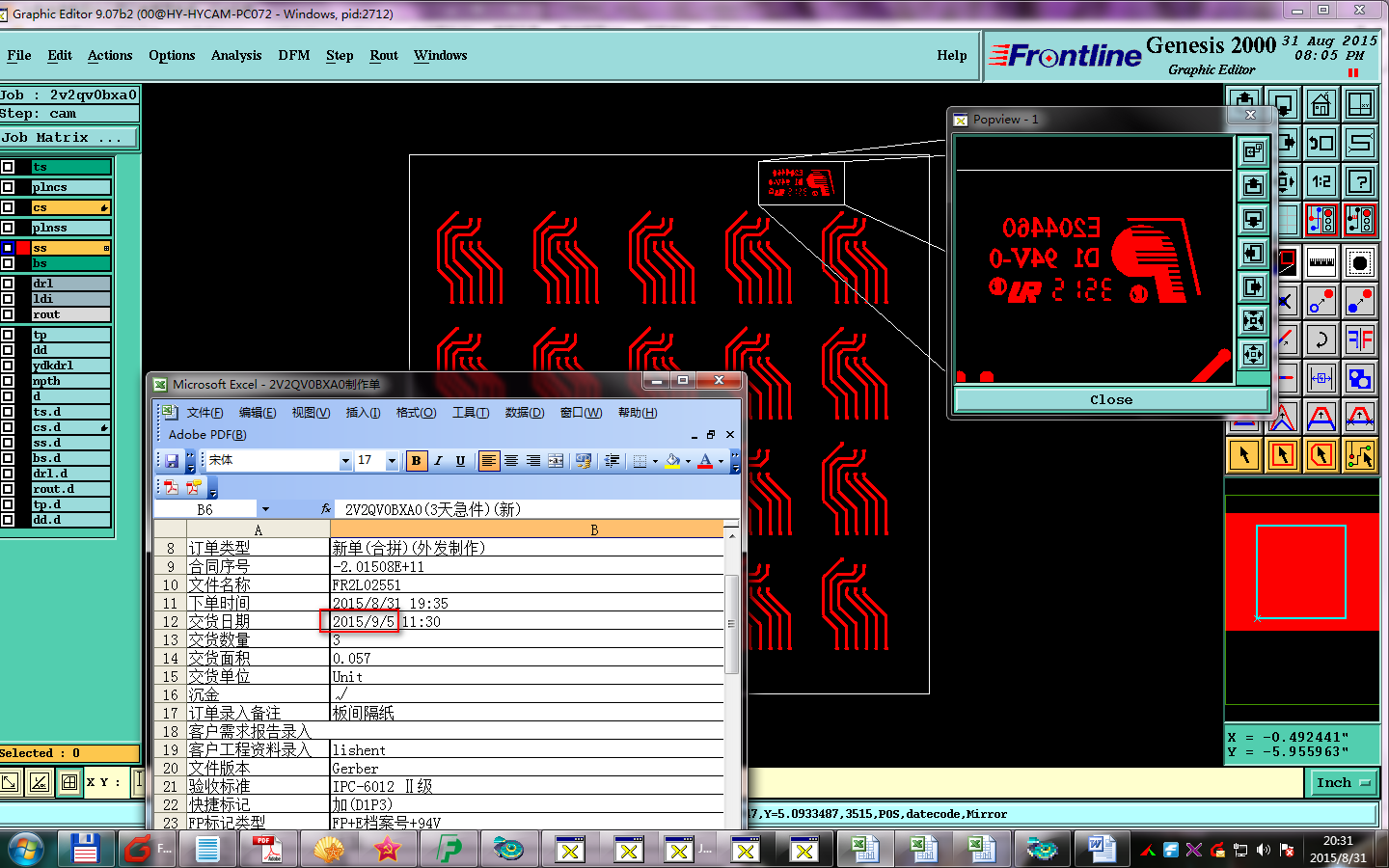Select the rectangle area selection pointer
This screenshot has width=1389, height=868.
pos(1282,454)
